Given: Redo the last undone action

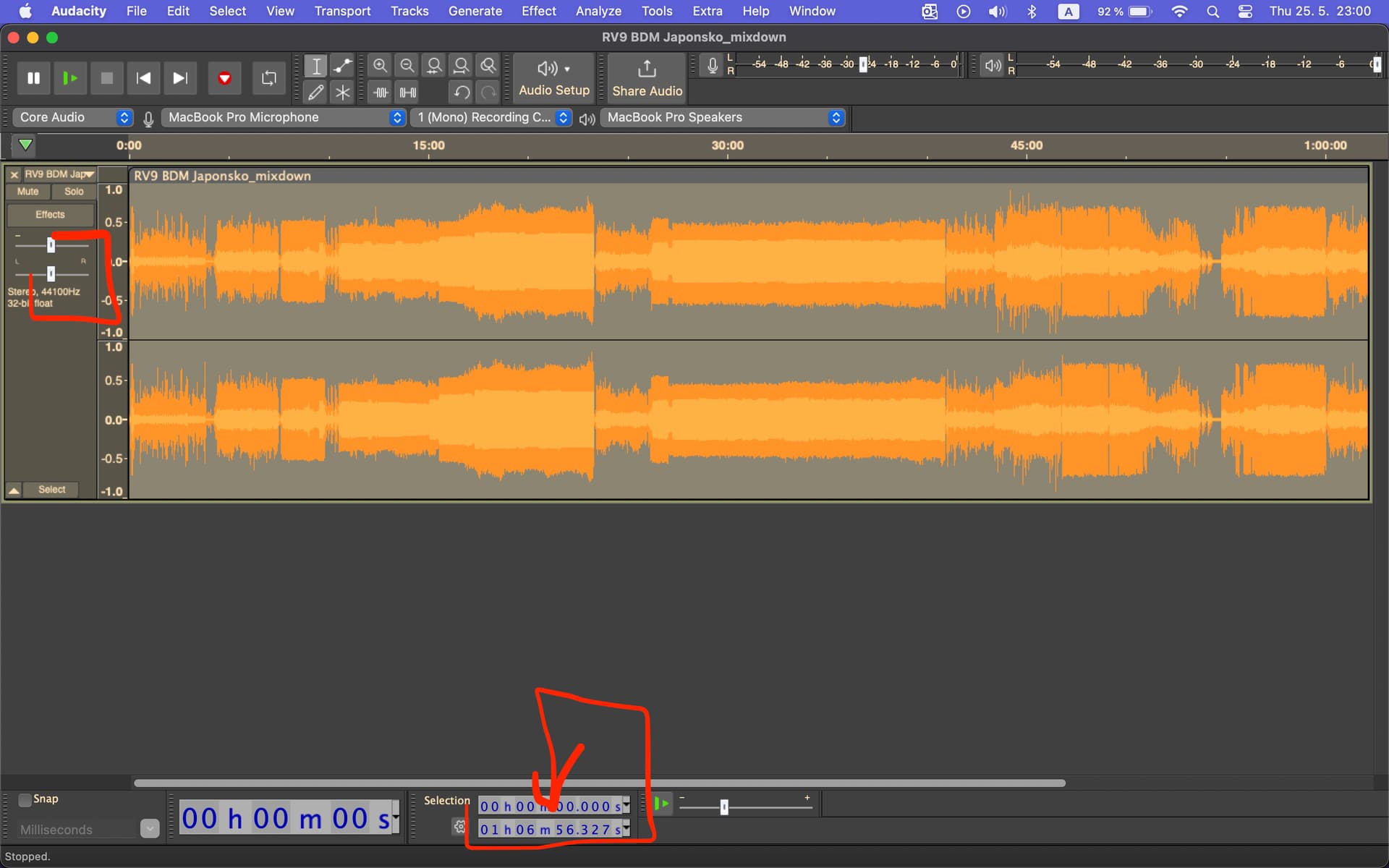Looking at the screenshot, I should pos(488,93).
